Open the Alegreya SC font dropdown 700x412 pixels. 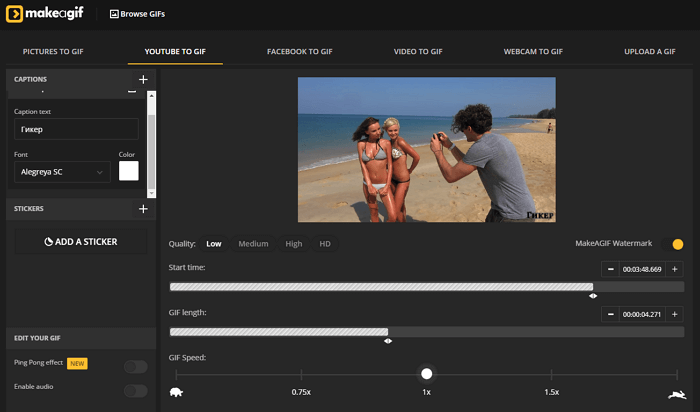click(x=61, y=173)
